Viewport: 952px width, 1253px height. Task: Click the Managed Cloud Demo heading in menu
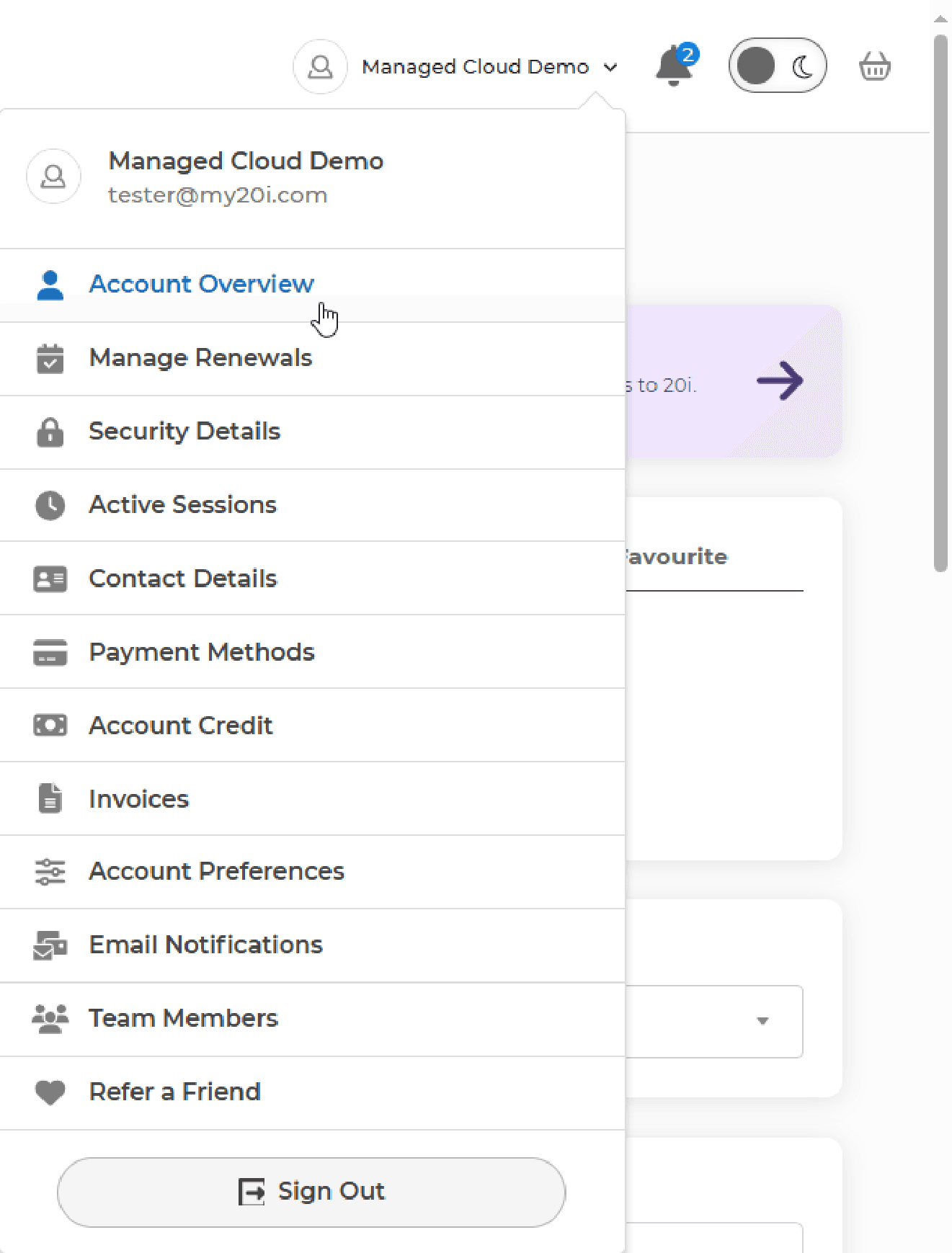[246, 161]
